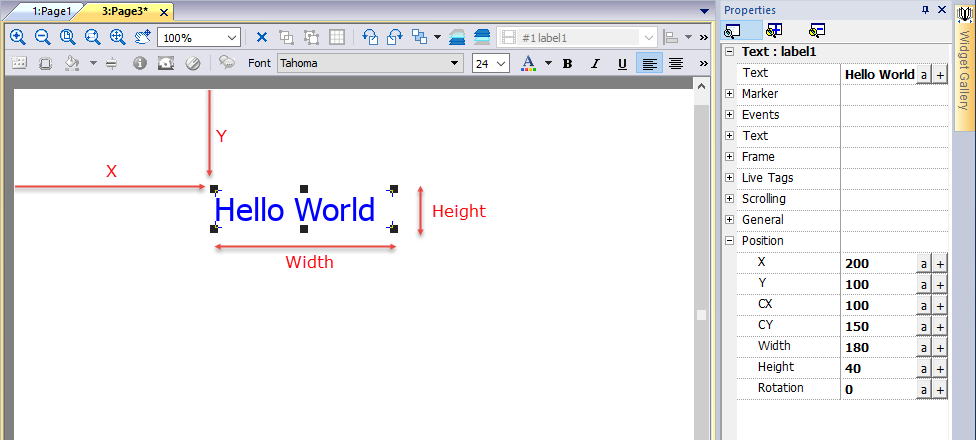Toggle Bold text formatting
Screen dimensions: 976x440
568,63
